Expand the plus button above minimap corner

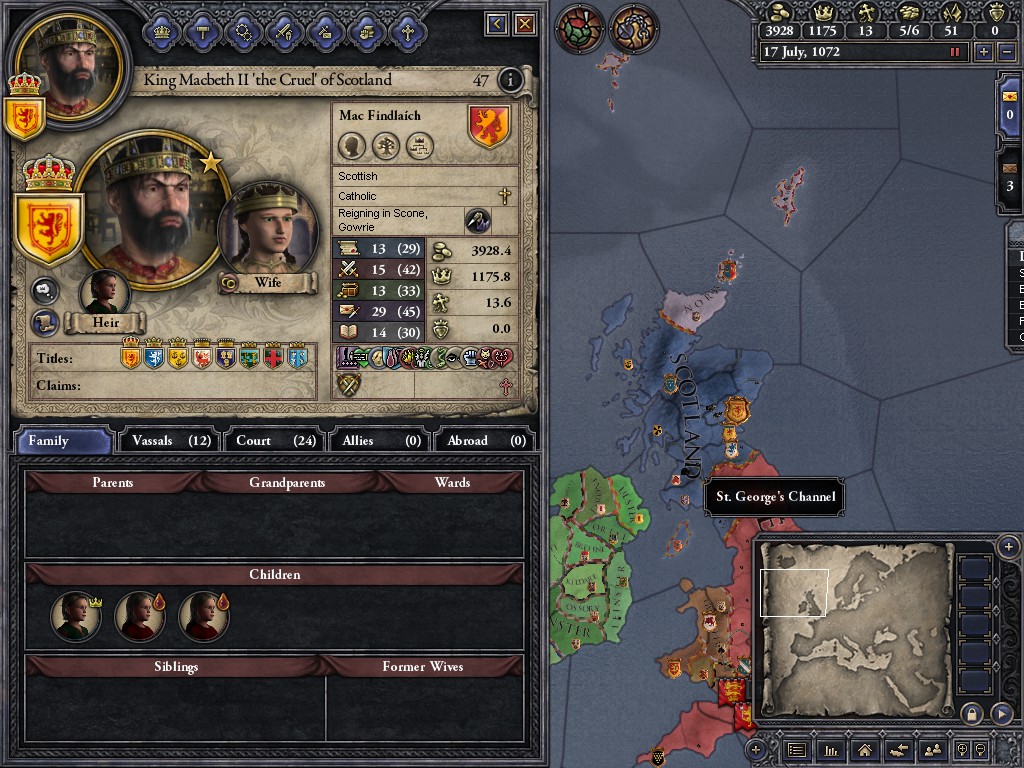point(1008,546)
